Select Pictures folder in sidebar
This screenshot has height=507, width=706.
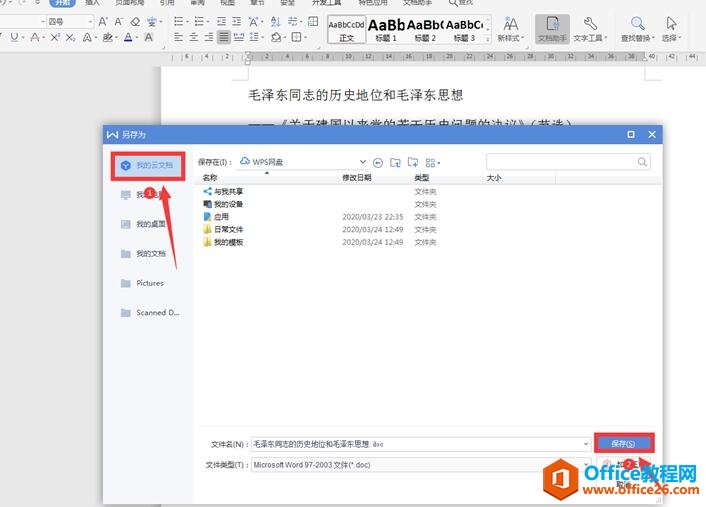142,283
